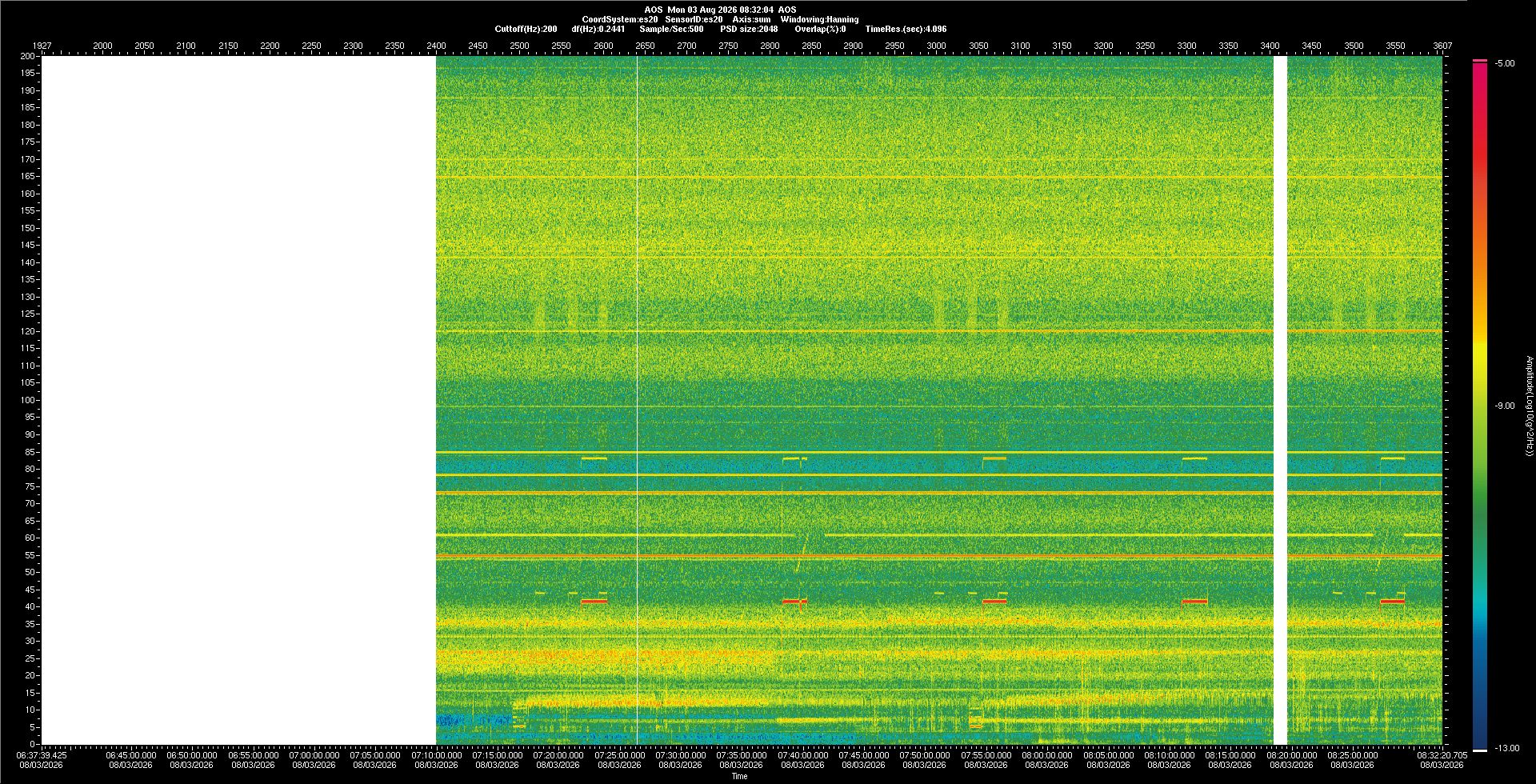Select the 'df(Hz):0.2441' parameter text
This screenshot has height=784, width=1536.
[x=598, y=29]
